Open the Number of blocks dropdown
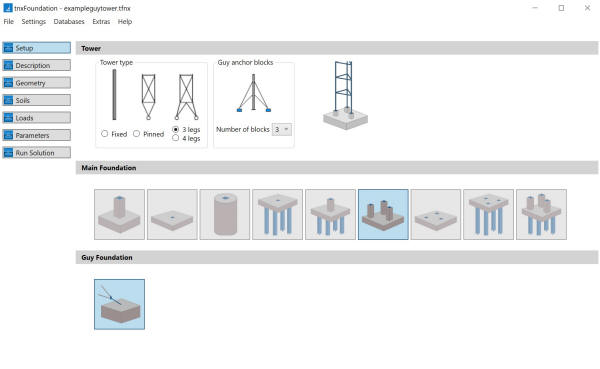 [x=282, y=129]
